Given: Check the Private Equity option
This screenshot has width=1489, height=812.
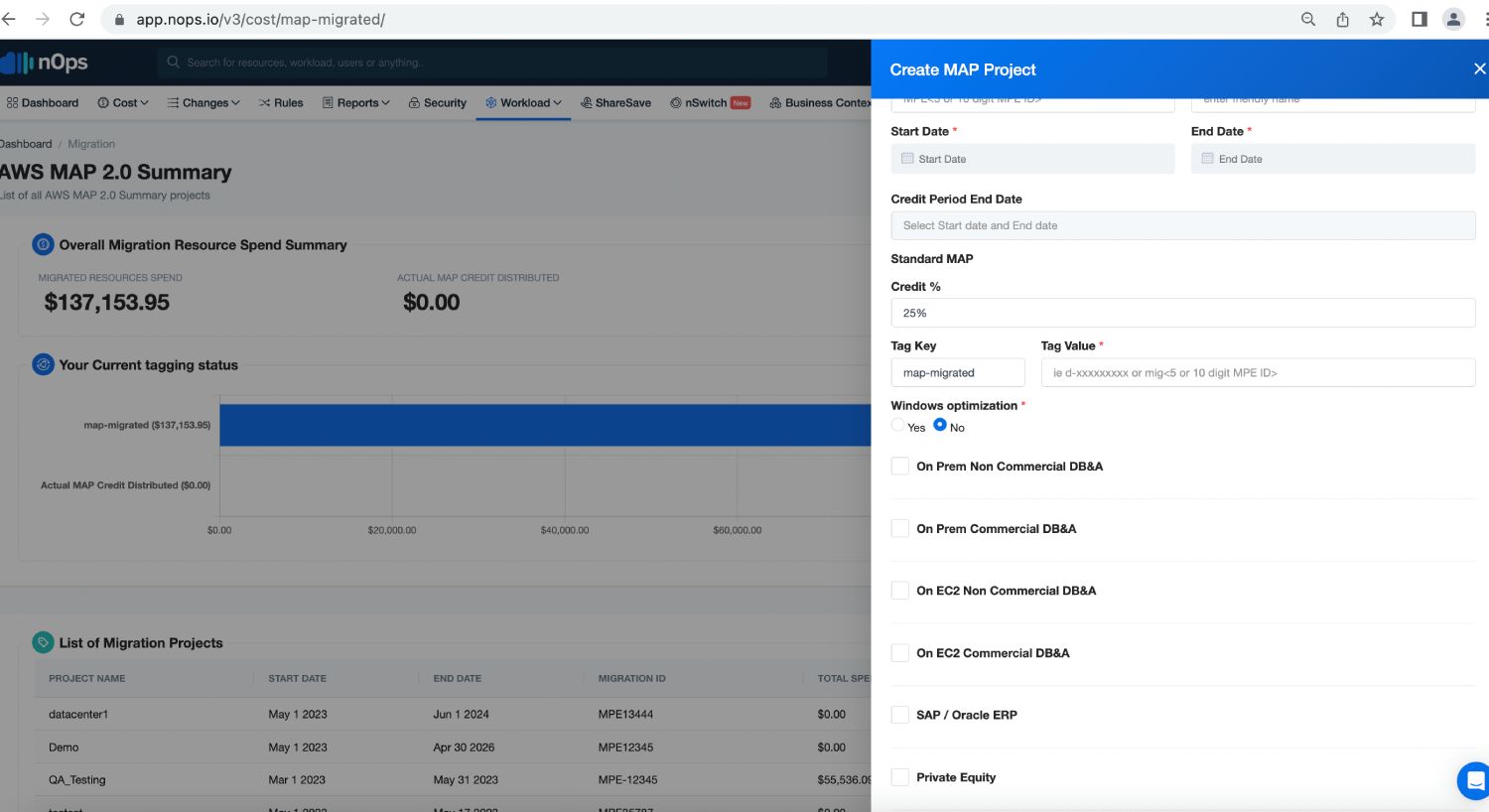Looking at the screenshot, I should [900, 777].
